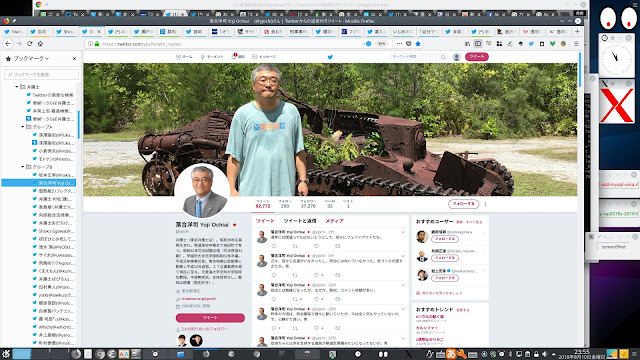Open Twitter Messages in the top navigation
Screen dimensions: 640x360
coord(264,57)
